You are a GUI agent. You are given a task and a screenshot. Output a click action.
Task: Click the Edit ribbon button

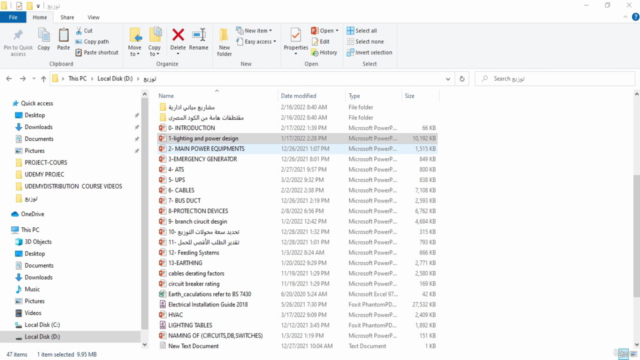pos(321,42)
